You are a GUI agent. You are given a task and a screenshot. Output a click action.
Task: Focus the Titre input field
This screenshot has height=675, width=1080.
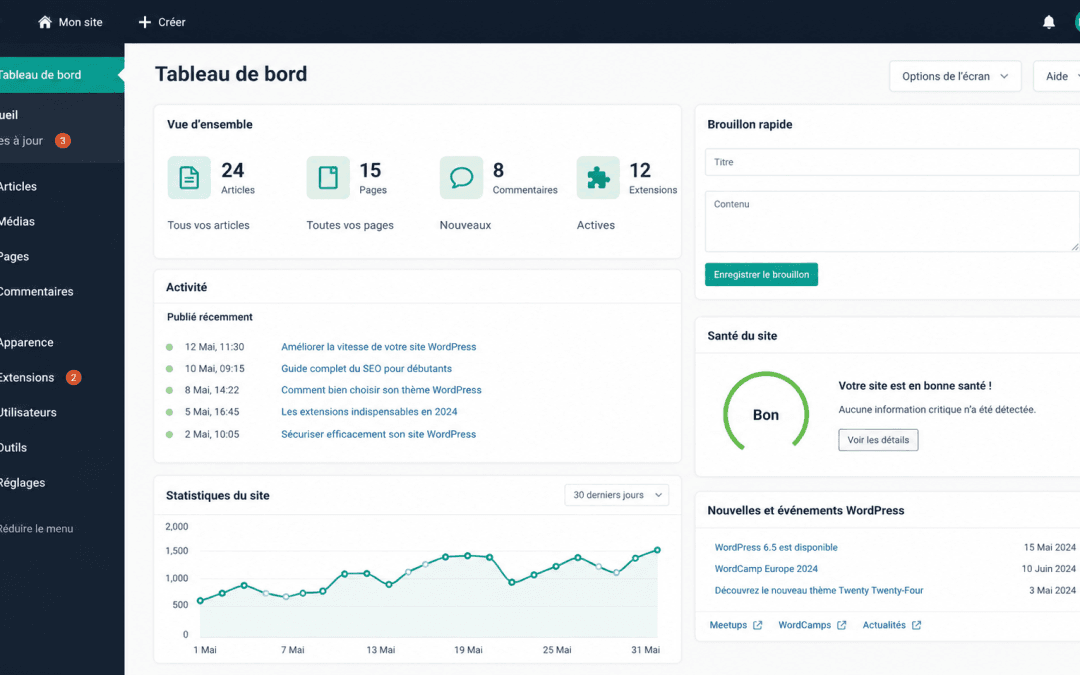[892, 162]
